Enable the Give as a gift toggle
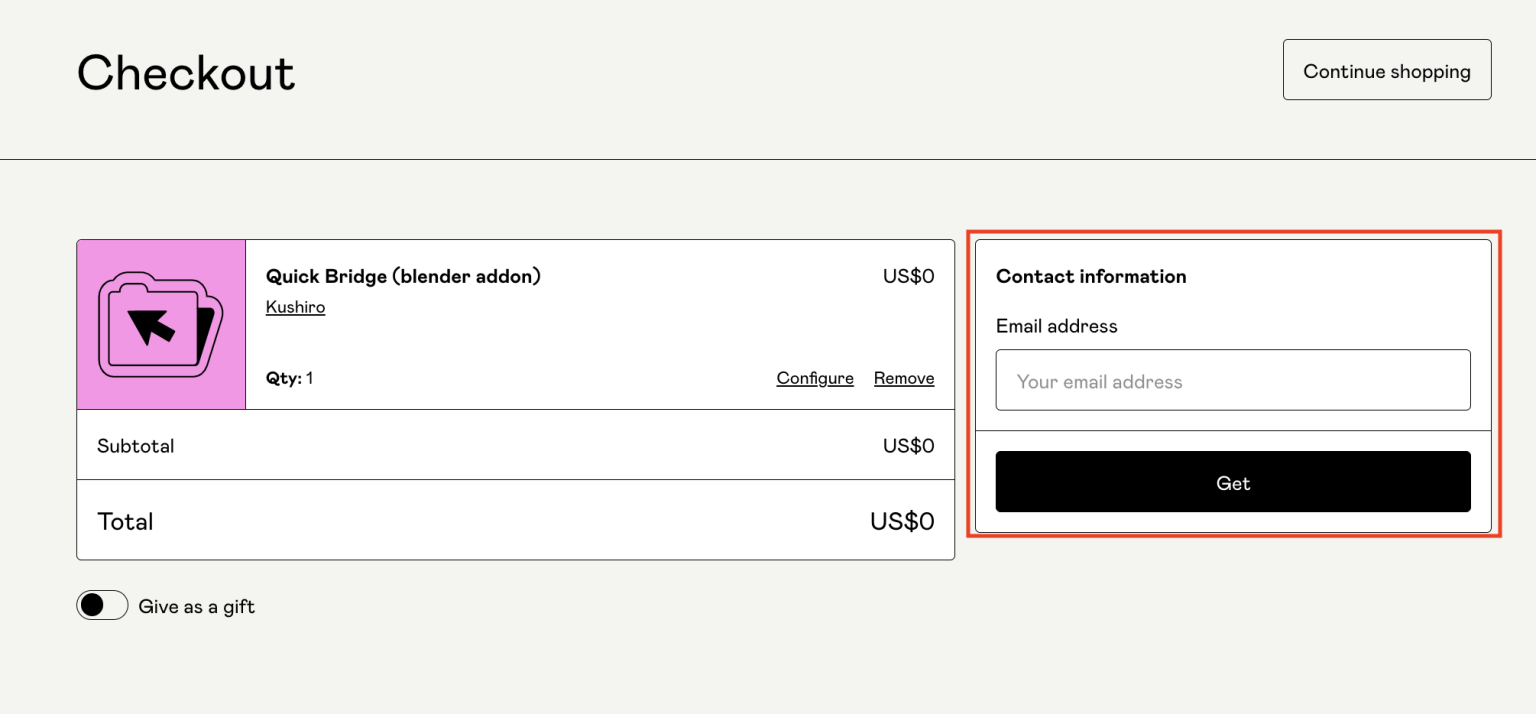 pos(102,605)
